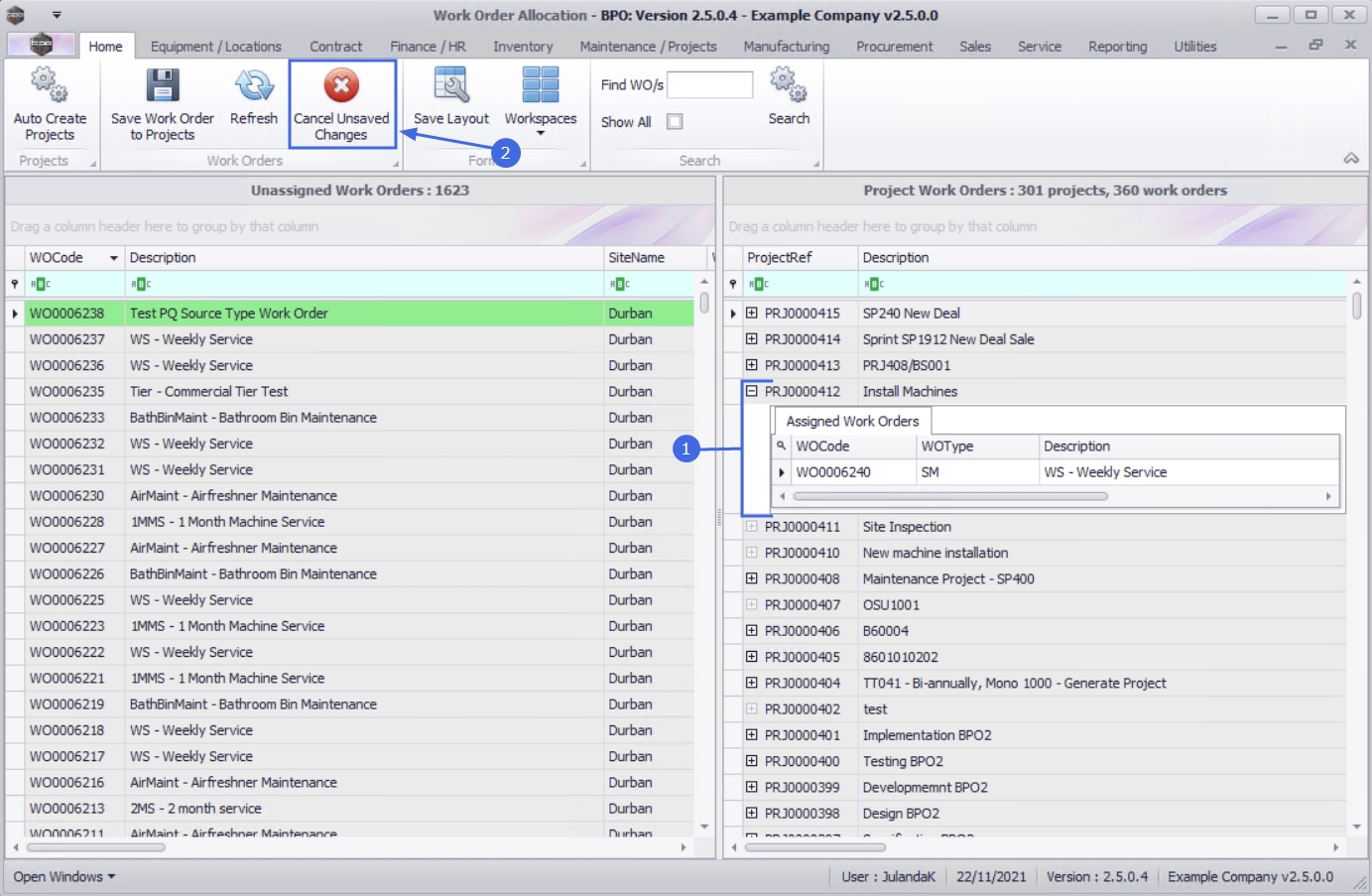Expand project PRJ0000413

tap(752, 365)
